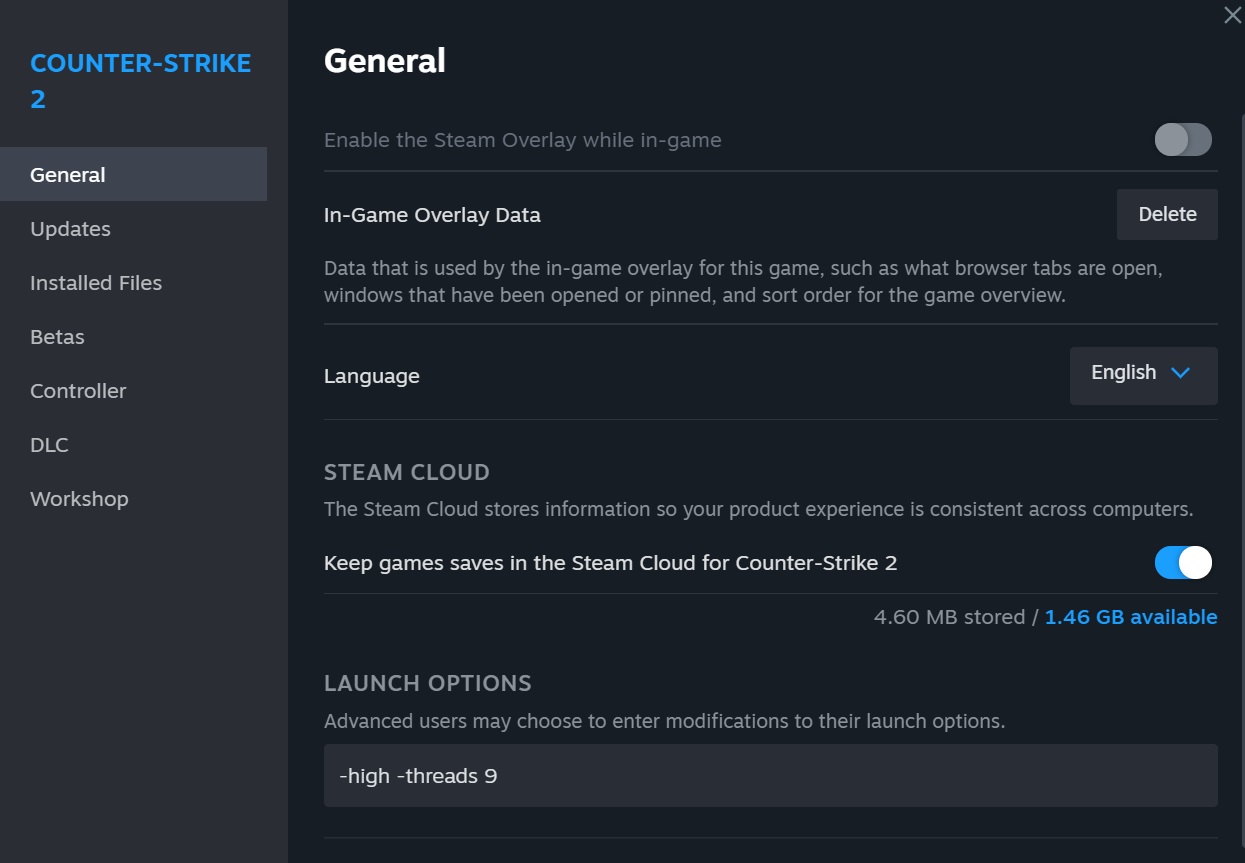This screenshot has width=1245, height=863.
Task: Switch to the Updates section
Action: pos(70,229)
